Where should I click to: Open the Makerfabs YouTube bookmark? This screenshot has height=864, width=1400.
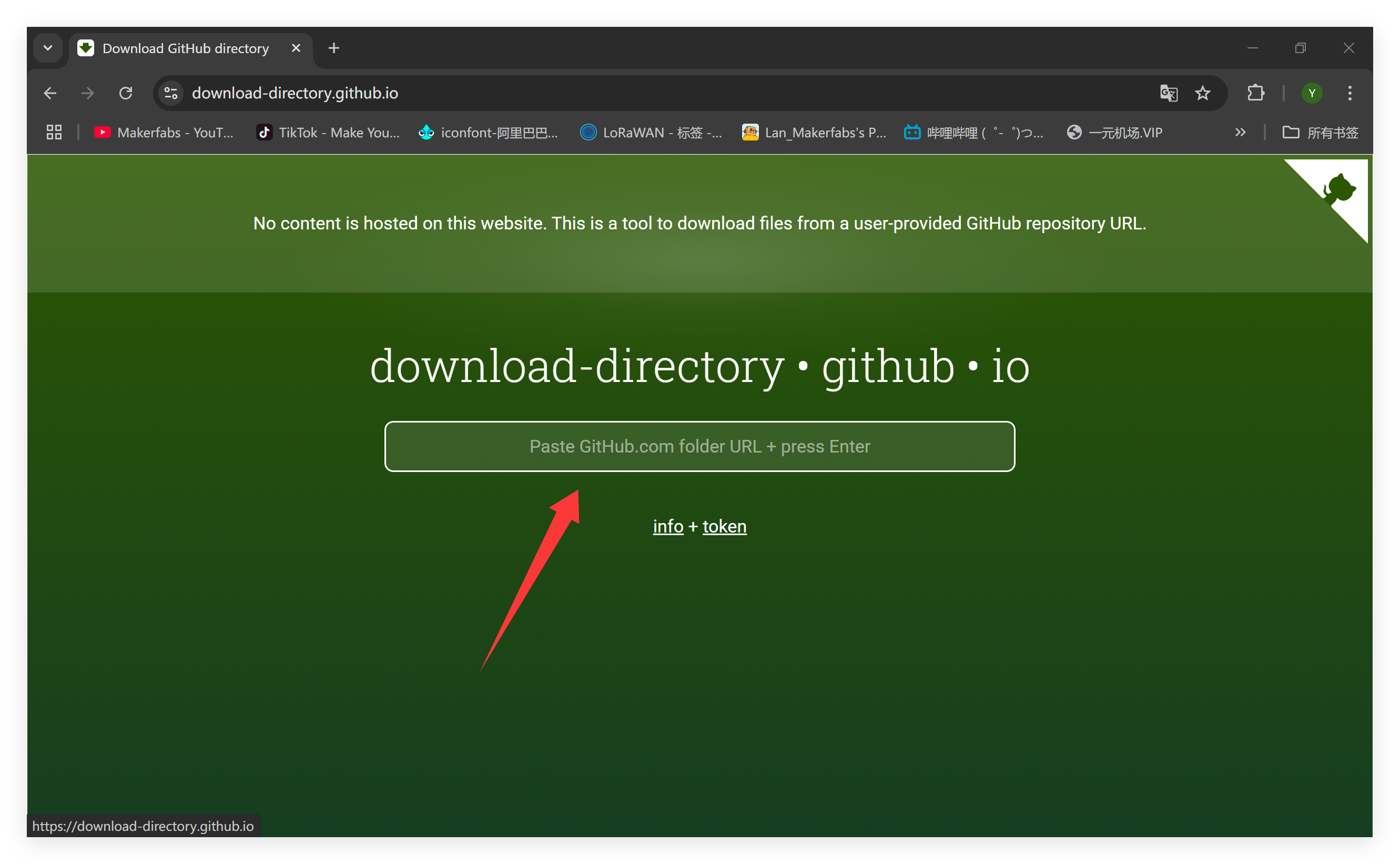[x=165, y=133]
